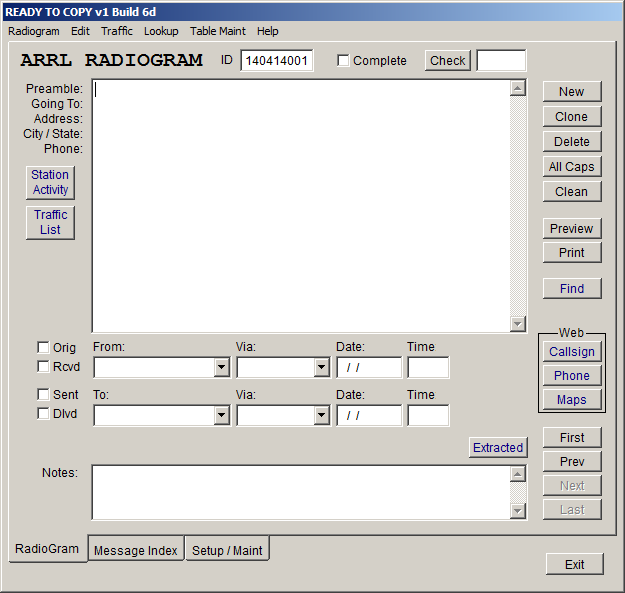The height and width of the screenshot is (593, 625).
Task: Click inside the Notes text box
Action: pos(301,493)
